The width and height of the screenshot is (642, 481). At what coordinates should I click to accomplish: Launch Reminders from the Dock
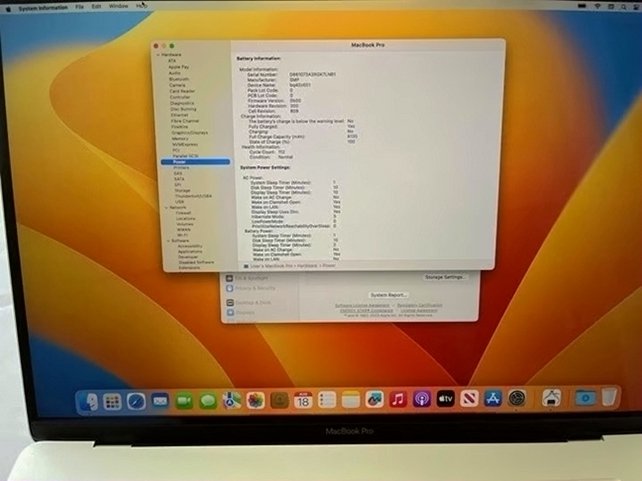327,400
